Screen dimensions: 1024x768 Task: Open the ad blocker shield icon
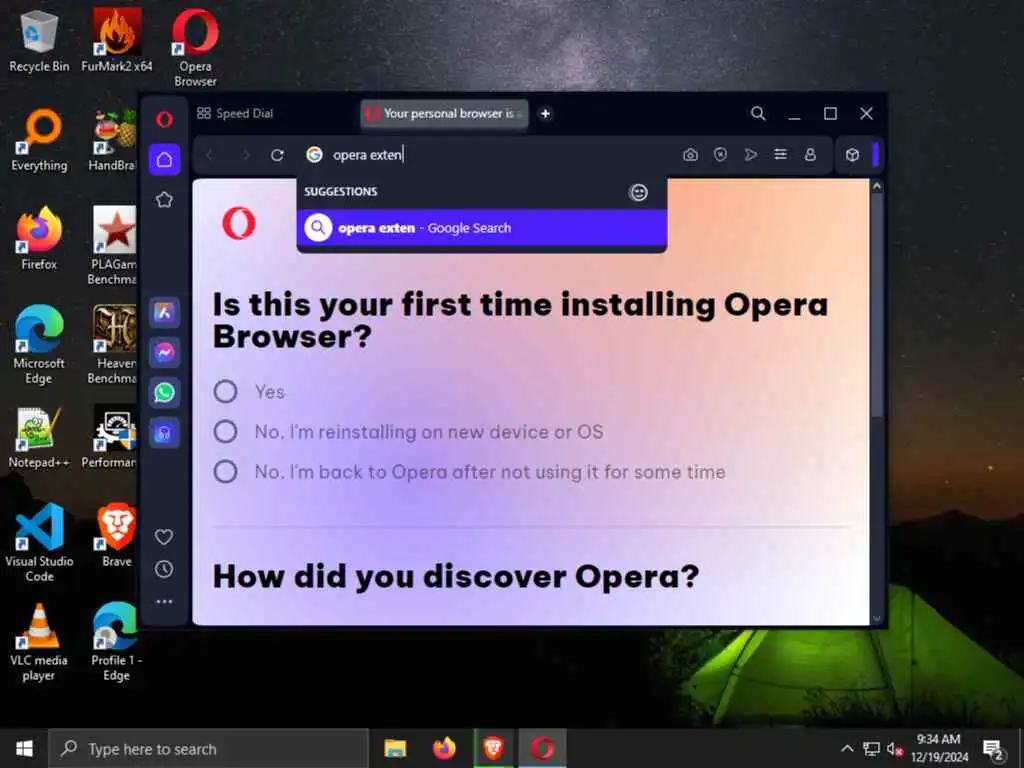point(720,155)
